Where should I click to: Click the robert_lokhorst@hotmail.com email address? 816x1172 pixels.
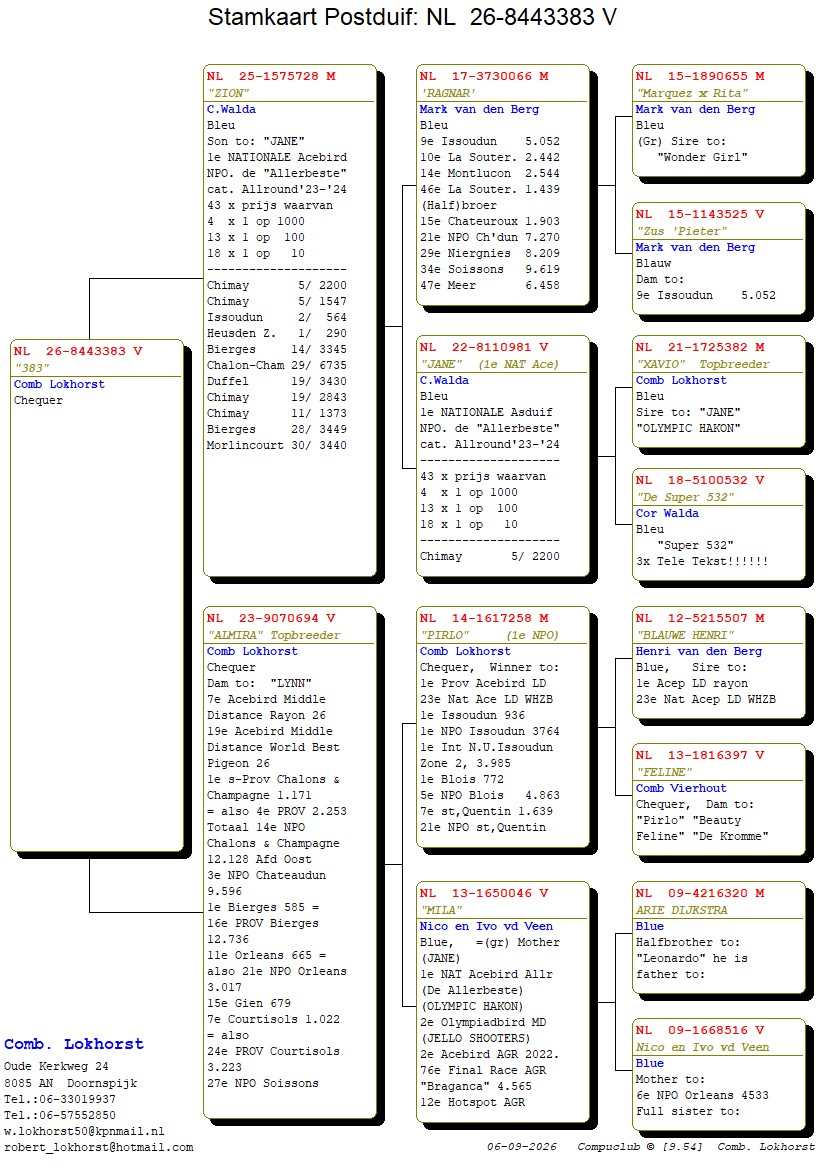(99, 1147)
